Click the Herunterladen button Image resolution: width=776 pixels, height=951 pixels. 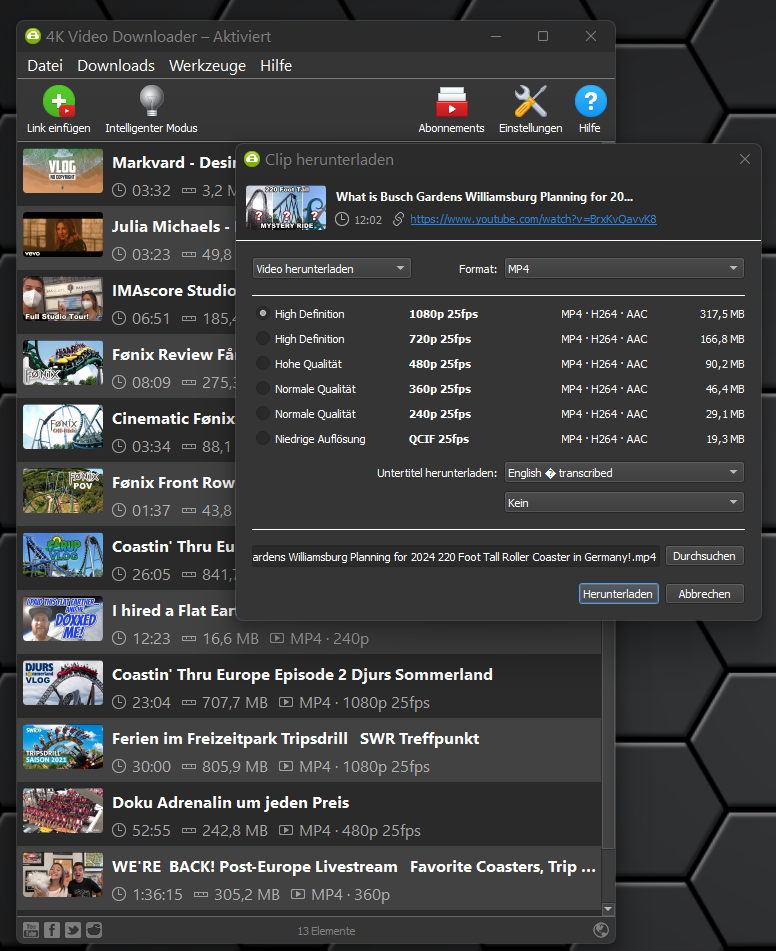[x=618, y=594]
